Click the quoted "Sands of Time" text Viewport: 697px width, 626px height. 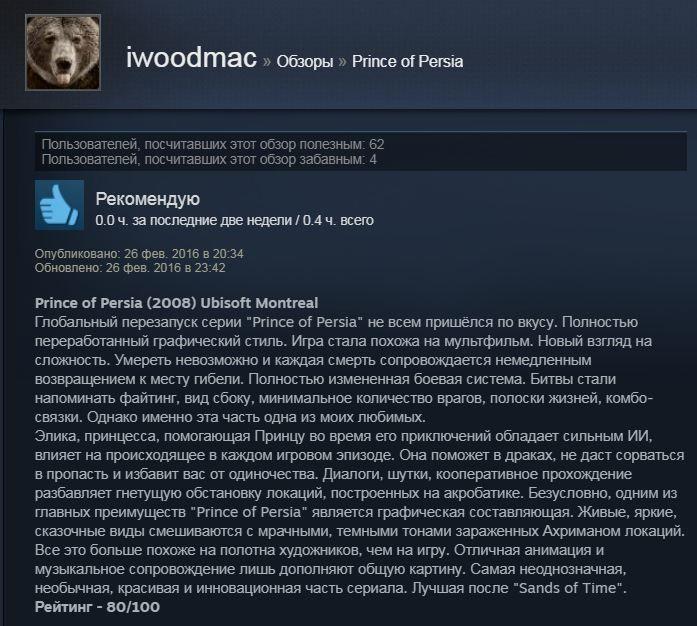(x=568, y=588)
